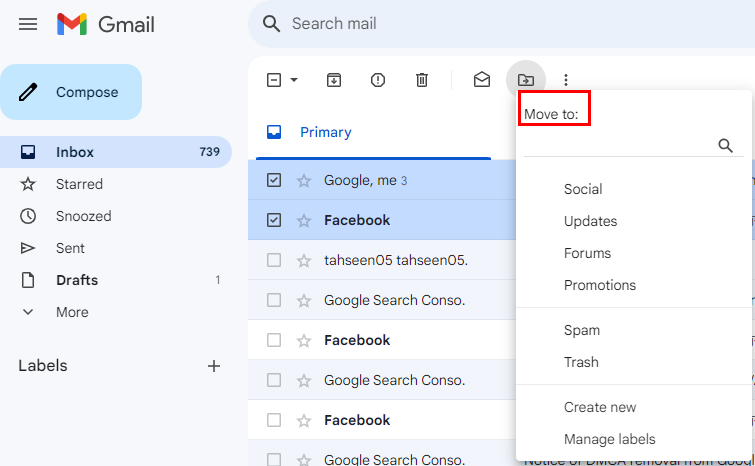The image size is (755, 466).
Task: Report selected emails as spam
Action: pyautogui.click(x=378, y=79)
